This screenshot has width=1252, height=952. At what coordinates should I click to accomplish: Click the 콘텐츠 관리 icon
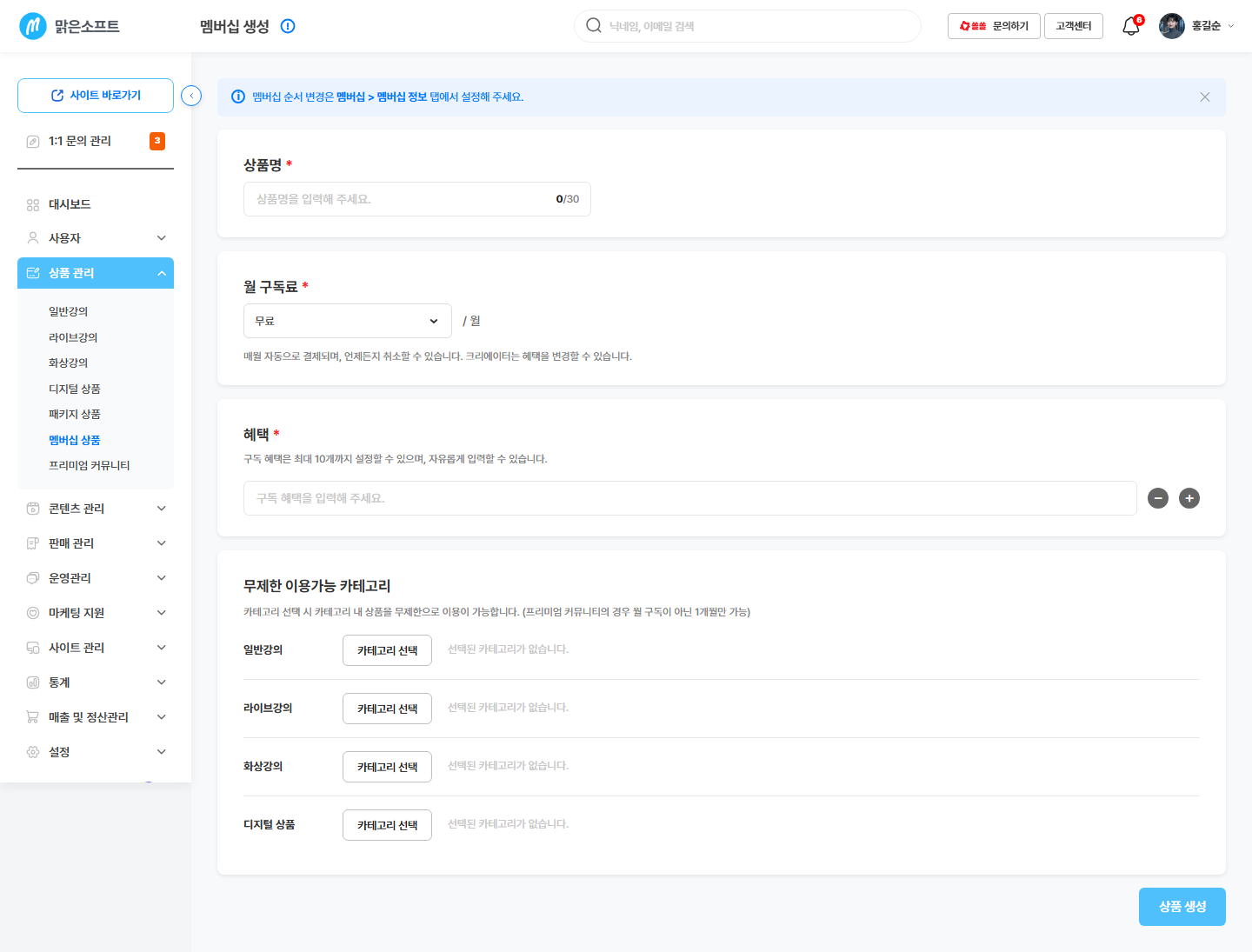pos(33,509)
